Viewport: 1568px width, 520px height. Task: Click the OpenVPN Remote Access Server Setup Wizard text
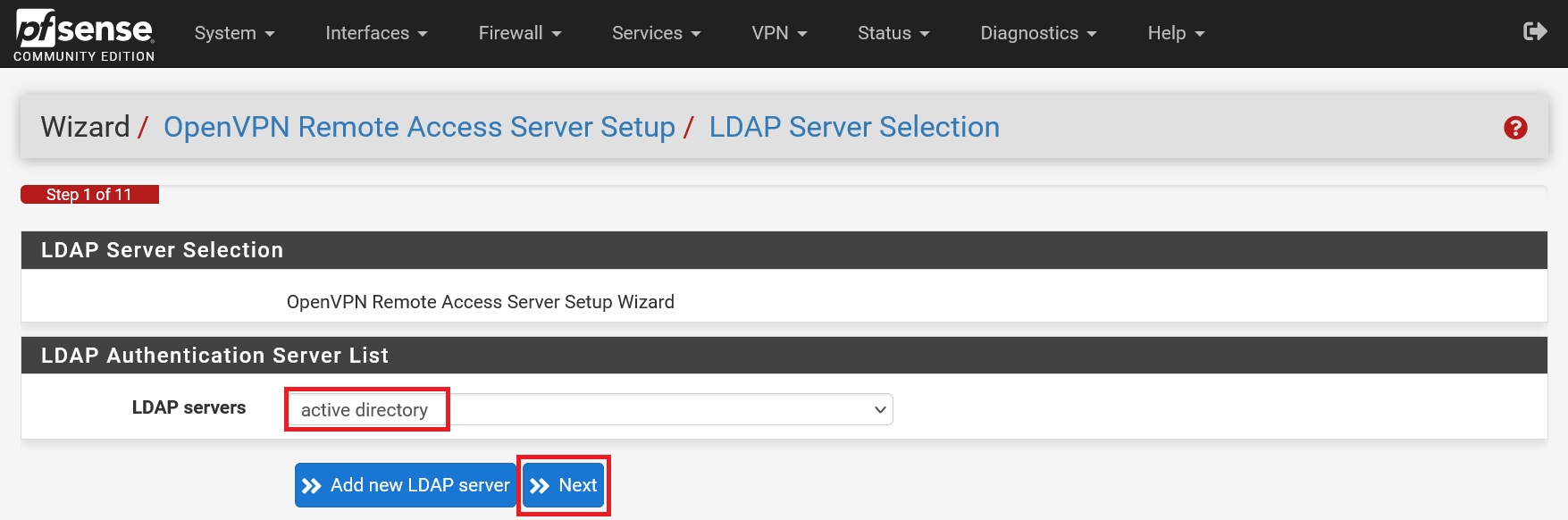click(x=481, y=302)
